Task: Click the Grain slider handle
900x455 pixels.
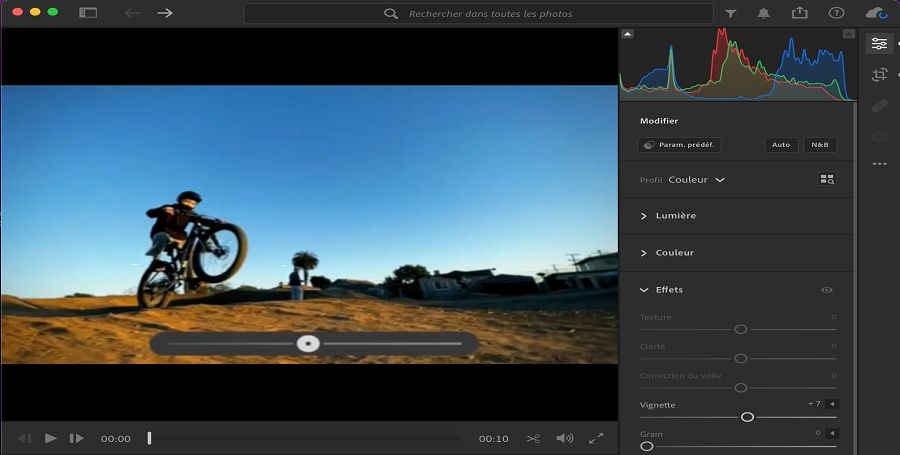Action: pos(647,446)
